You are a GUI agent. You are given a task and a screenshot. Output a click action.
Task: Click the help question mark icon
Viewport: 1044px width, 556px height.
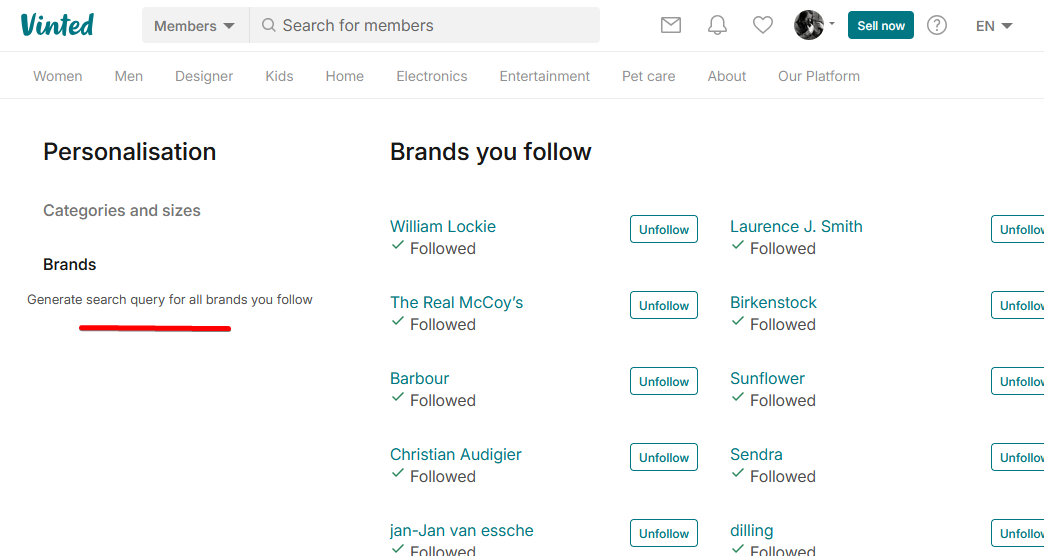point(937,26)
